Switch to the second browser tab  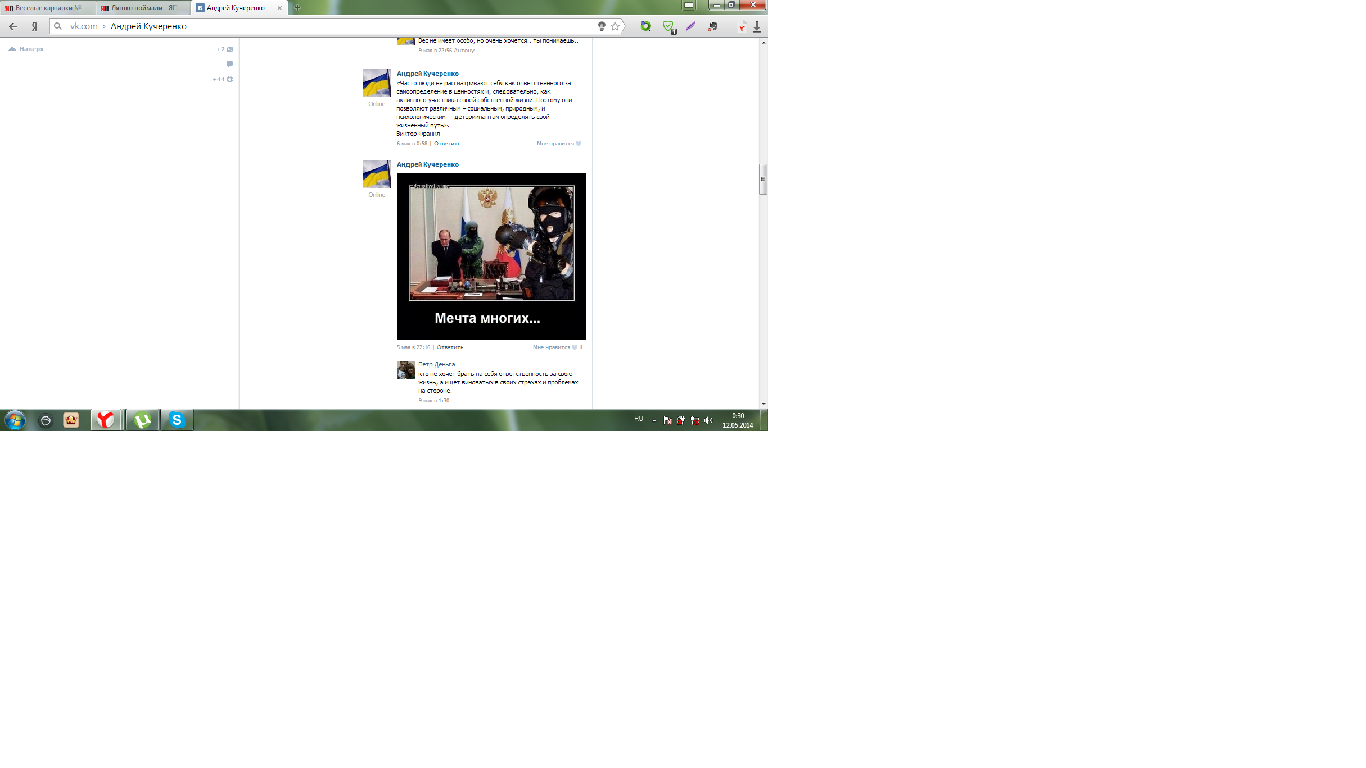pos(144,7)
